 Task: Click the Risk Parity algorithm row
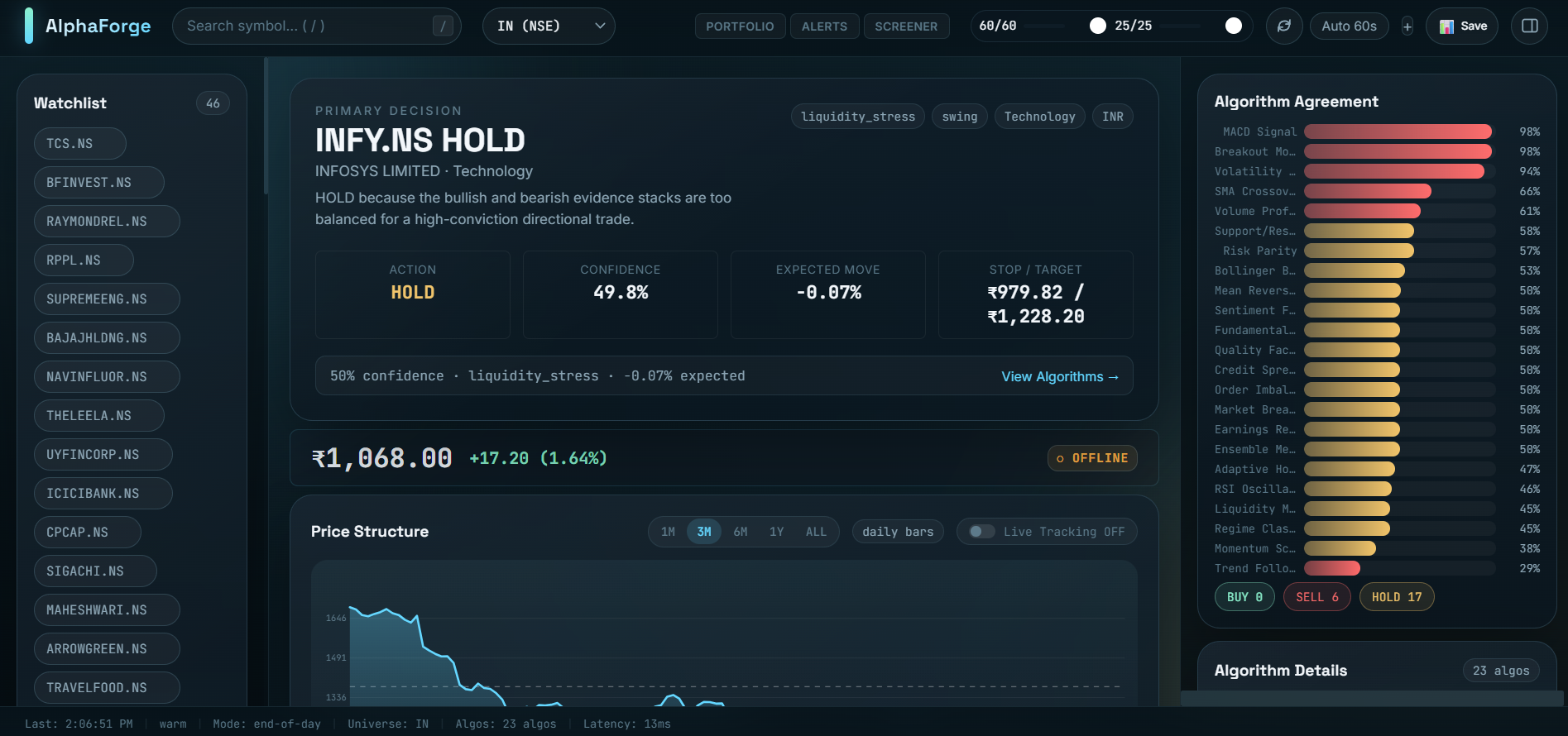tap(1377, 251)
